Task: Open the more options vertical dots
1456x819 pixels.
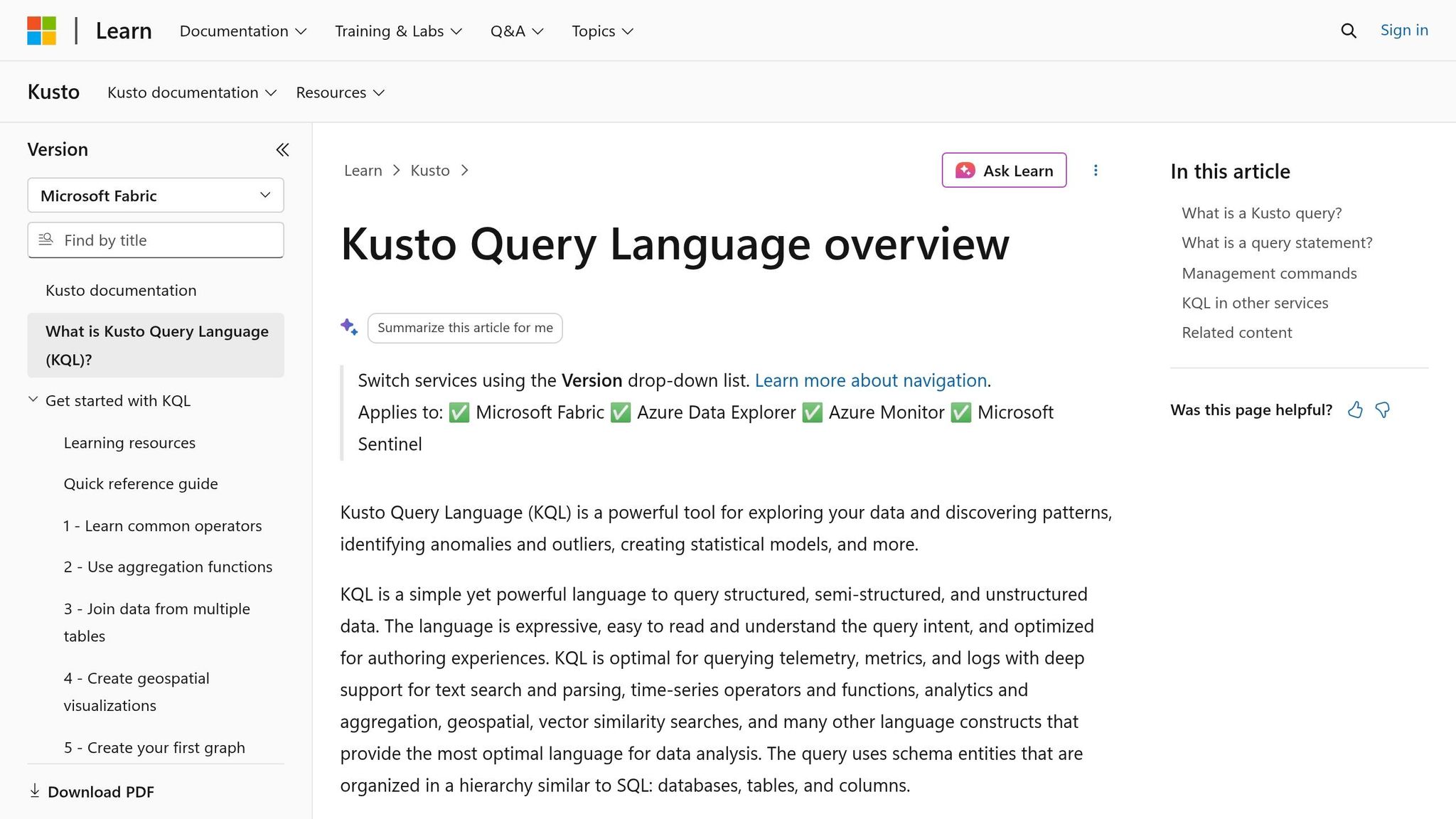Action: pos(1096,171)
